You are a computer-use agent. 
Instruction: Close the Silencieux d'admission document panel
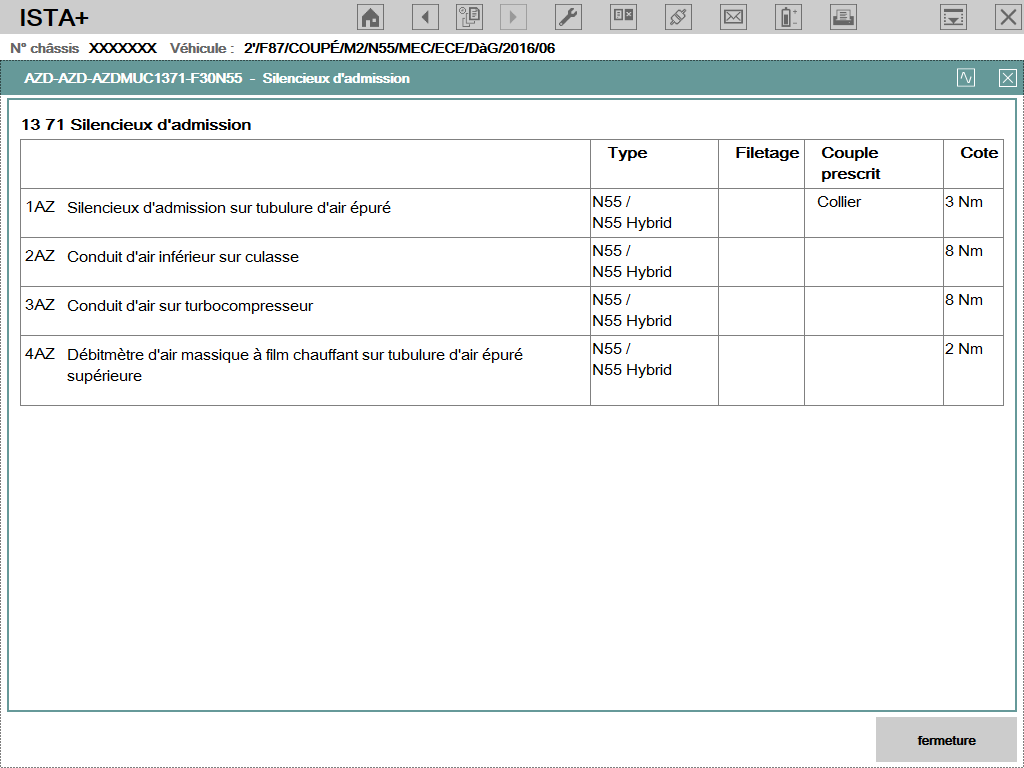(1008, 78)
